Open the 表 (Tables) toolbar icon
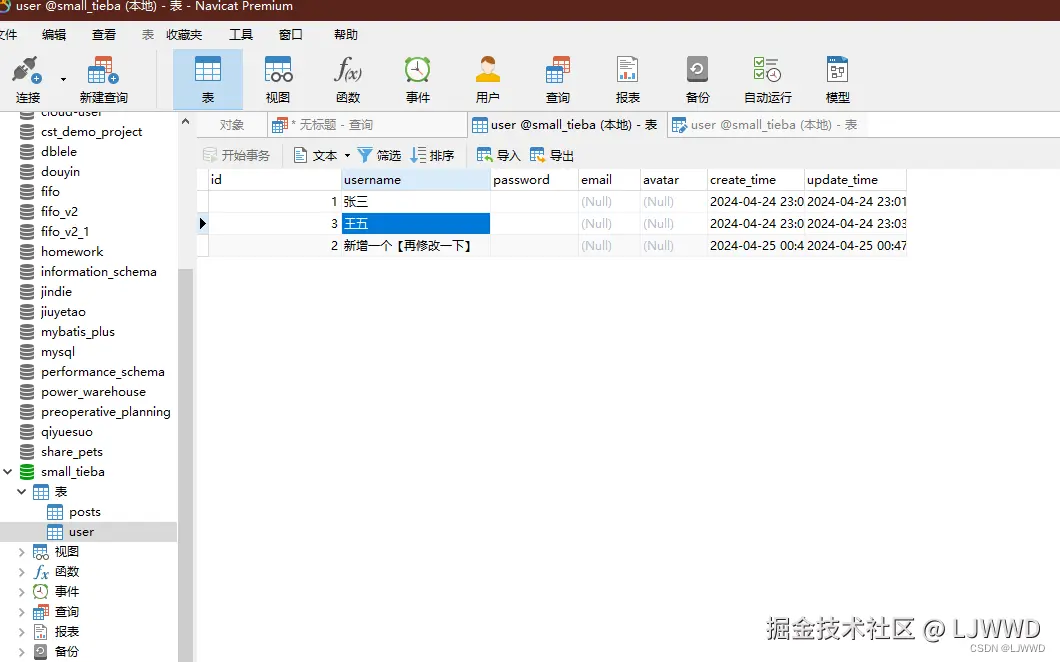This screenshot has height=662, width=1060. (x=207, y=78)
